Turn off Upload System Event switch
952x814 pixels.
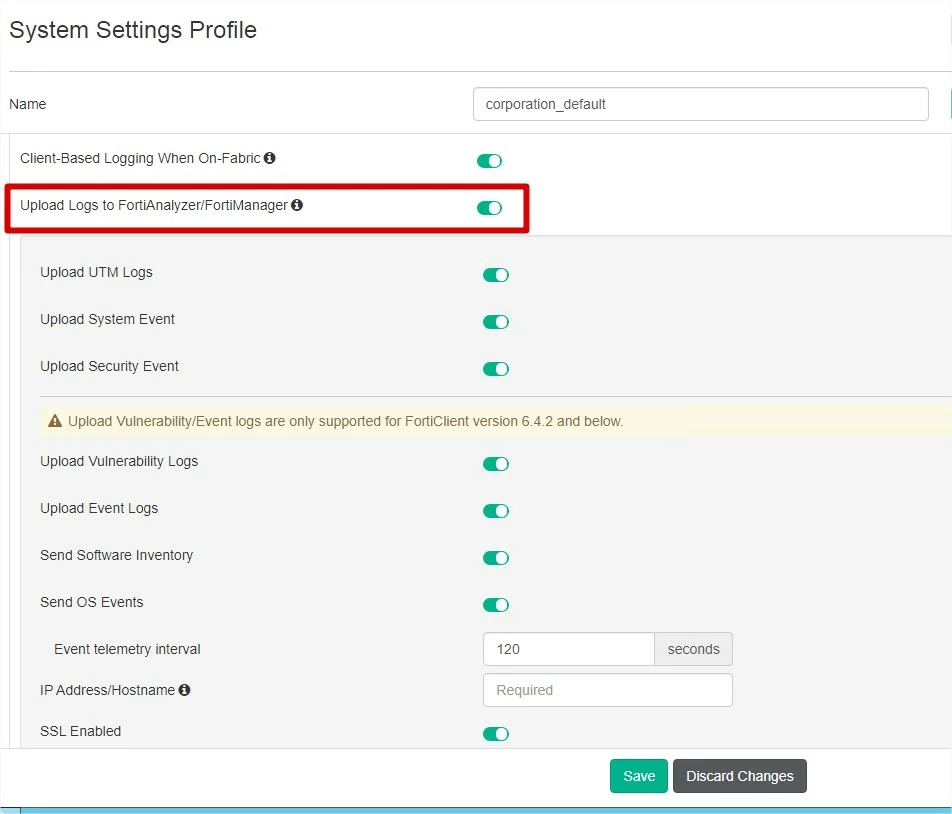(496, 322)
